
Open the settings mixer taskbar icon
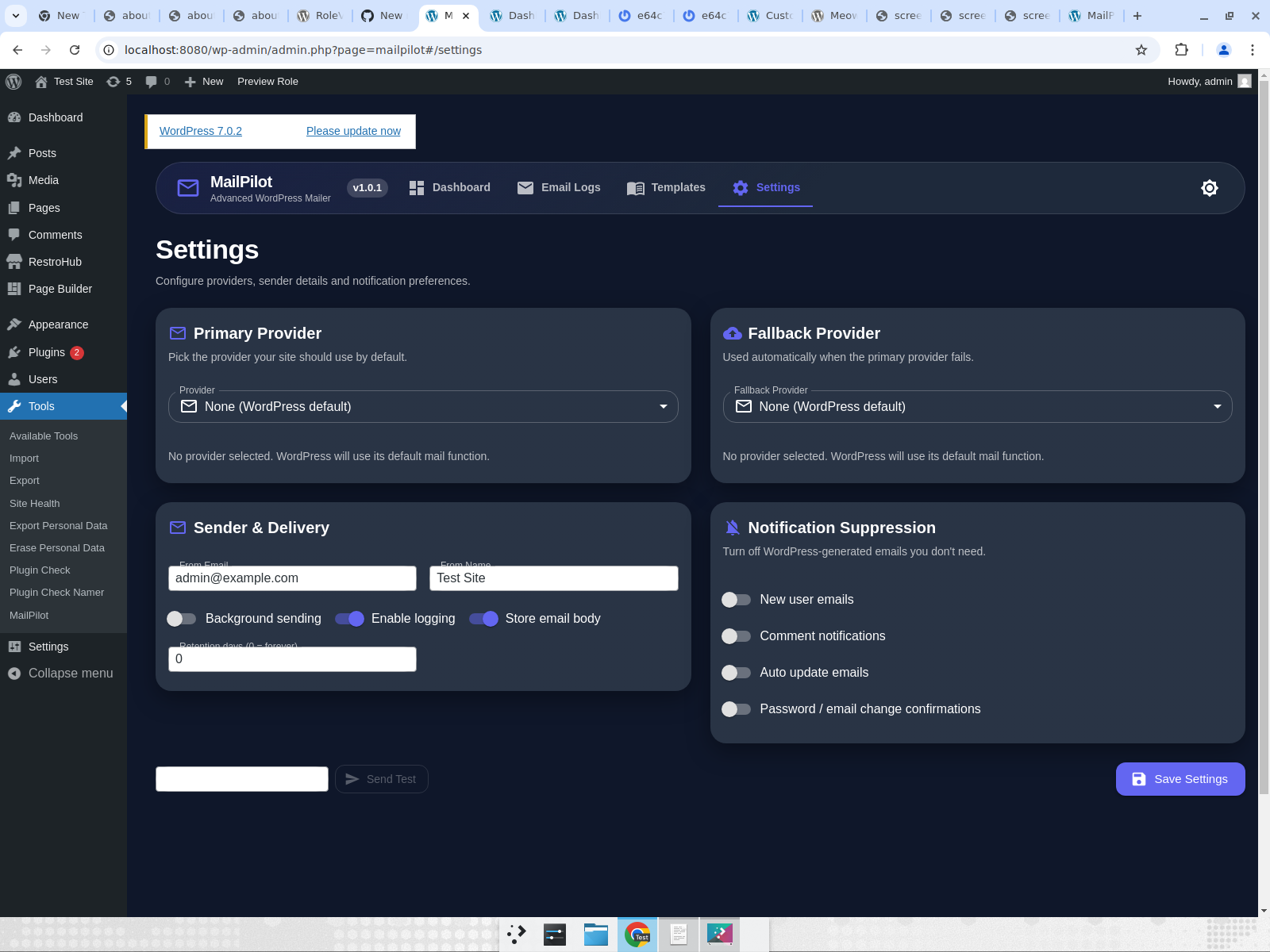point(555,935)
